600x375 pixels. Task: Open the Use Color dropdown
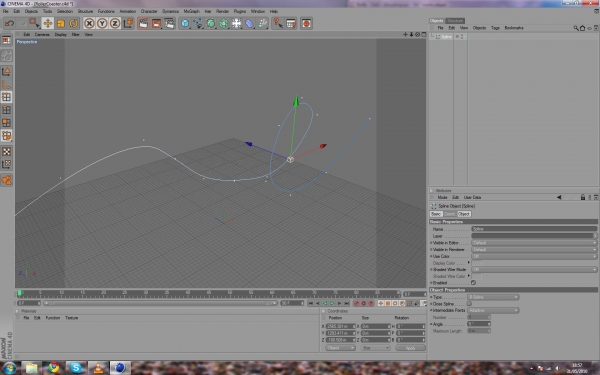pos(533,256)
